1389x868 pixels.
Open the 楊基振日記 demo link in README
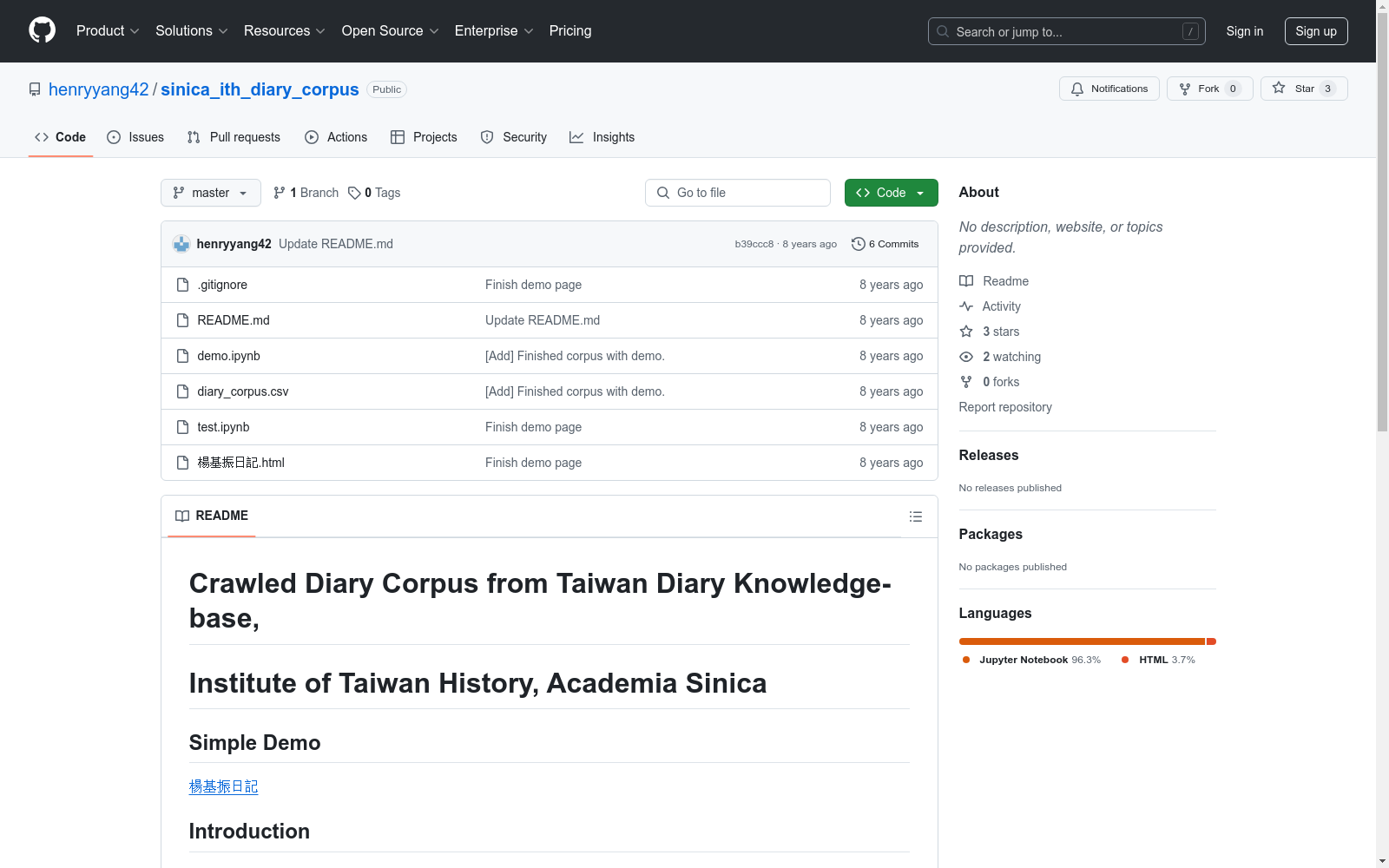[x=224, y=786]
